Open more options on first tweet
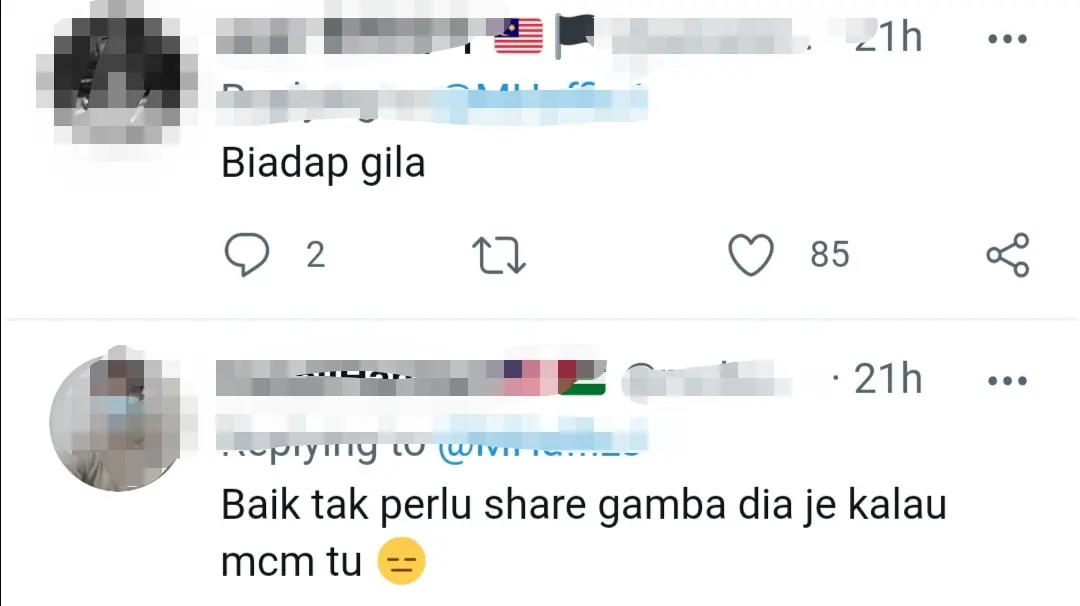Screen dimensions: 1080x606 click(1008, 39)
